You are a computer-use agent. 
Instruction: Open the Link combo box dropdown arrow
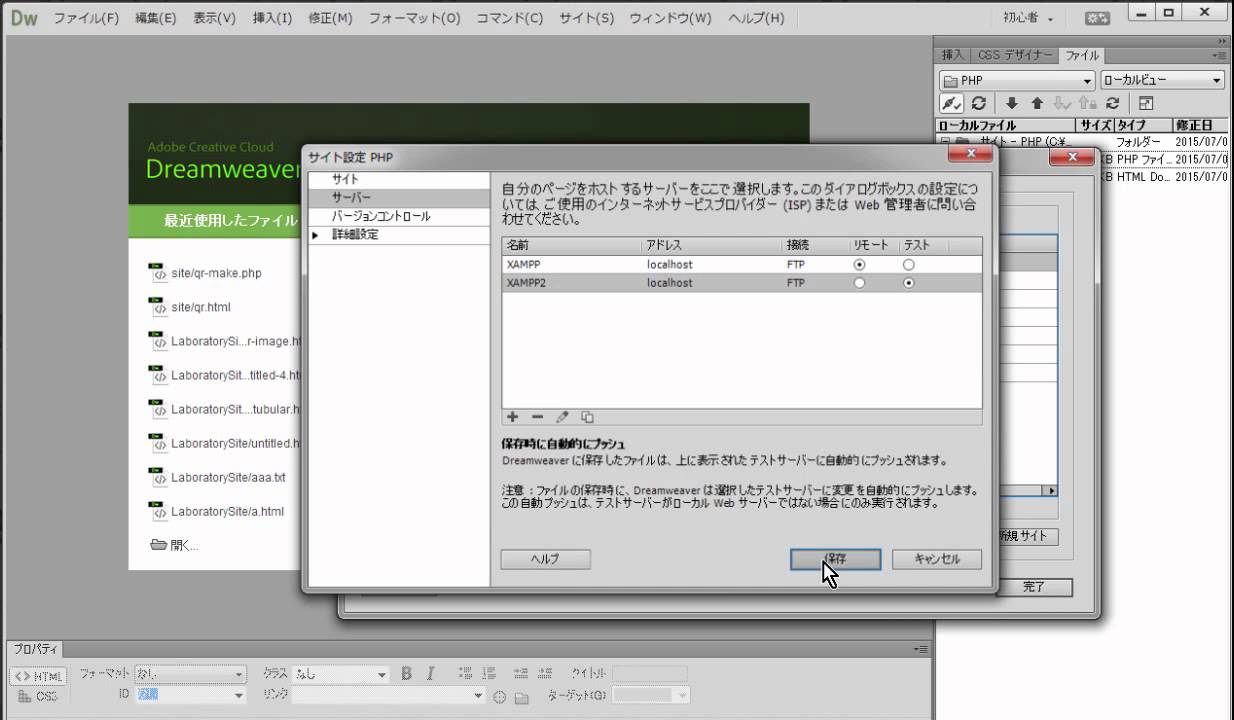tap(478, 696)
